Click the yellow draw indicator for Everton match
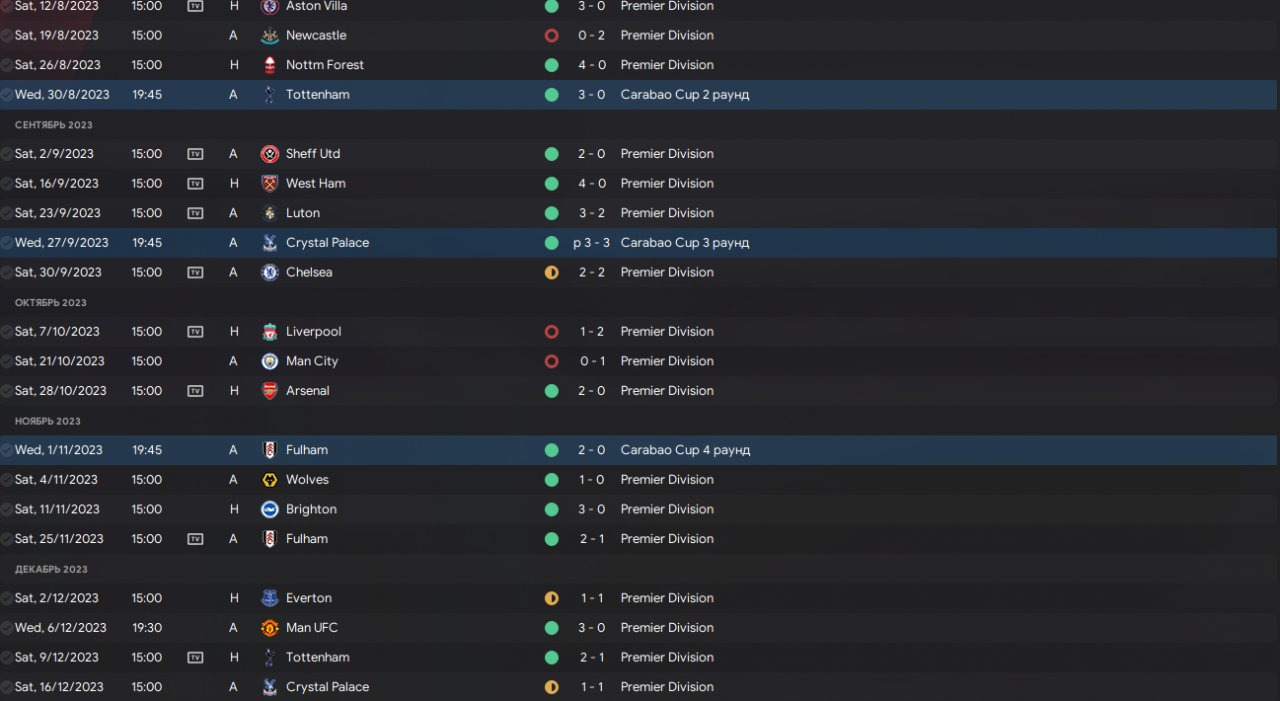 [x=551, y=598]
